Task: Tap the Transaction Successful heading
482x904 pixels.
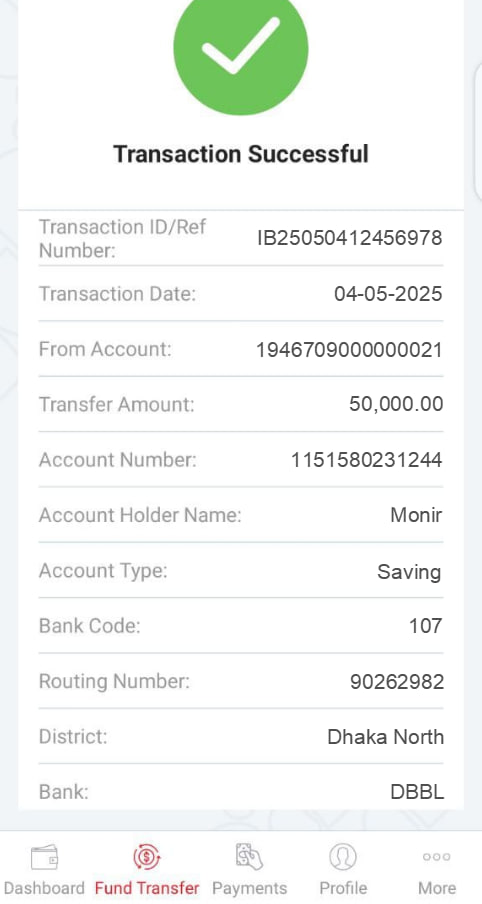Action: tap(241, 154)
